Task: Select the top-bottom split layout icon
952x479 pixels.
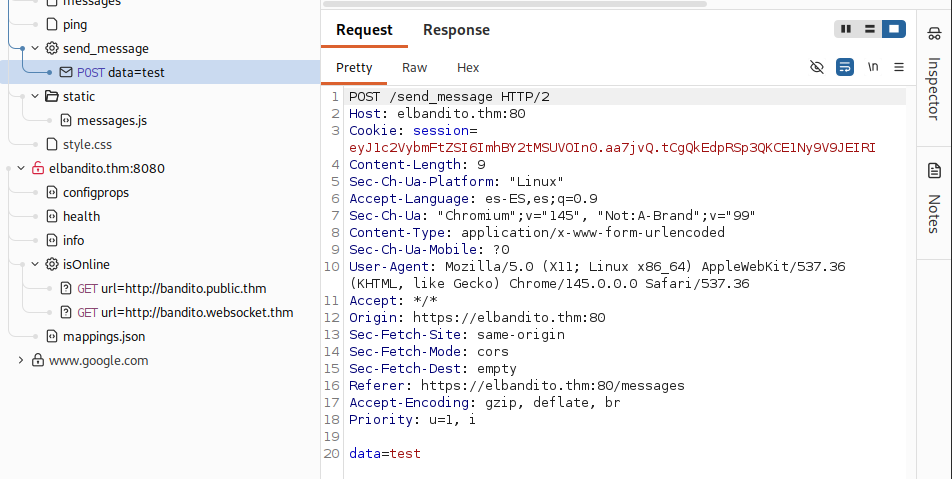Action: point(869,29)
